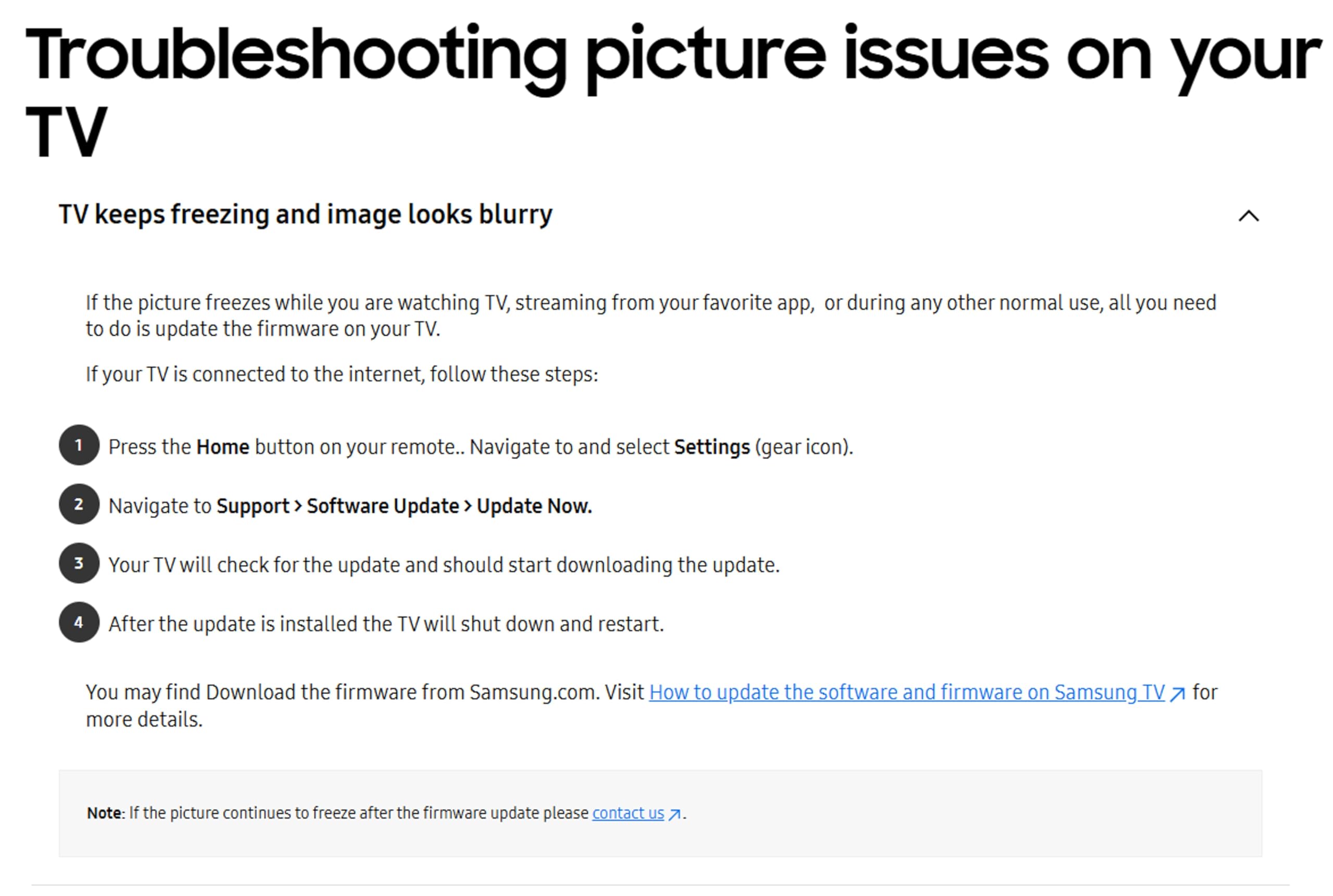Screen dimensions: 1333x896
Task: Click the bold "Update Now." text
Action: [x=534, y=506]
